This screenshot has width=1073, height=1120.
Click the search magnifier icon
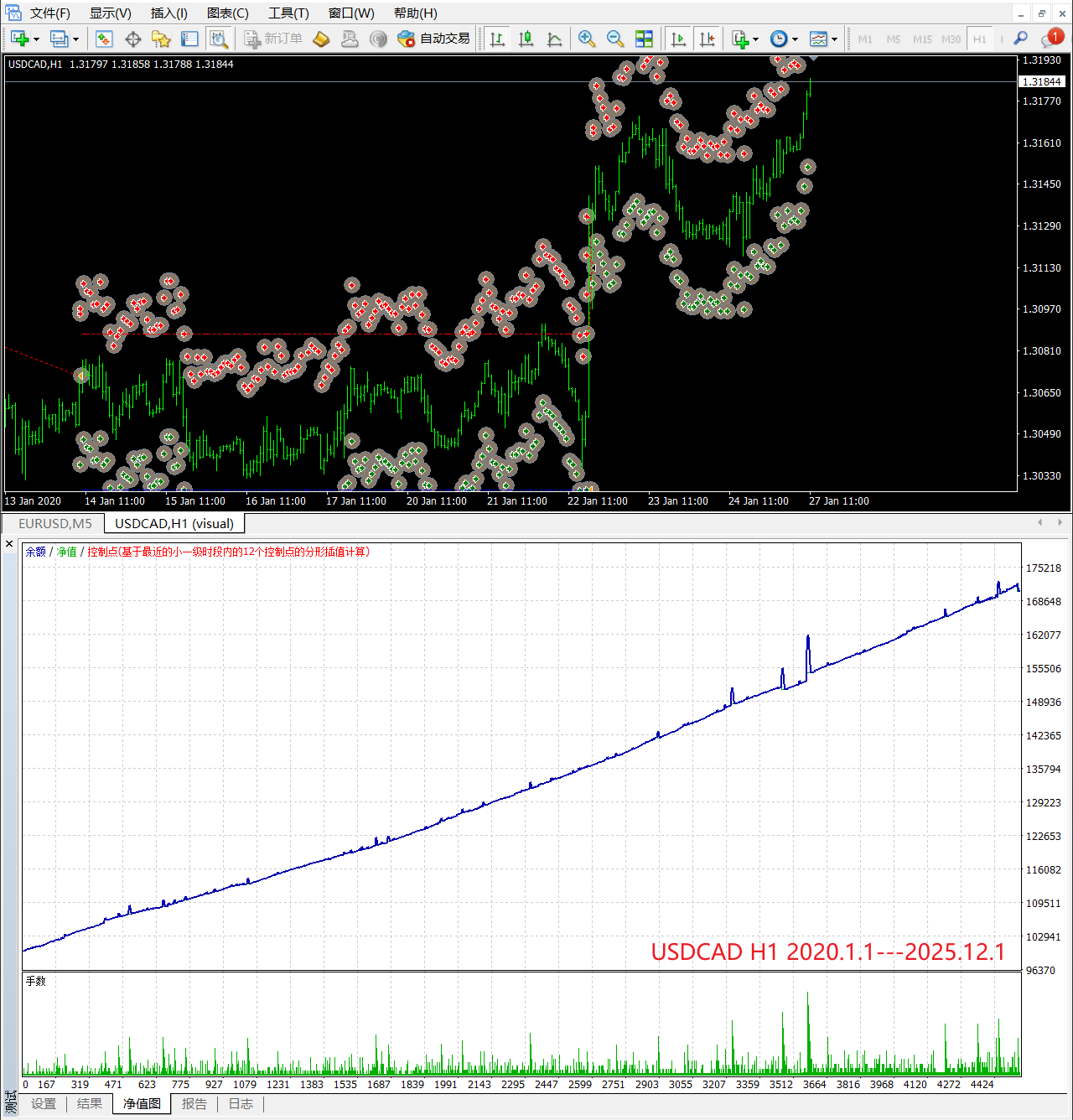pyautogui.click(x=1020, y=39)
